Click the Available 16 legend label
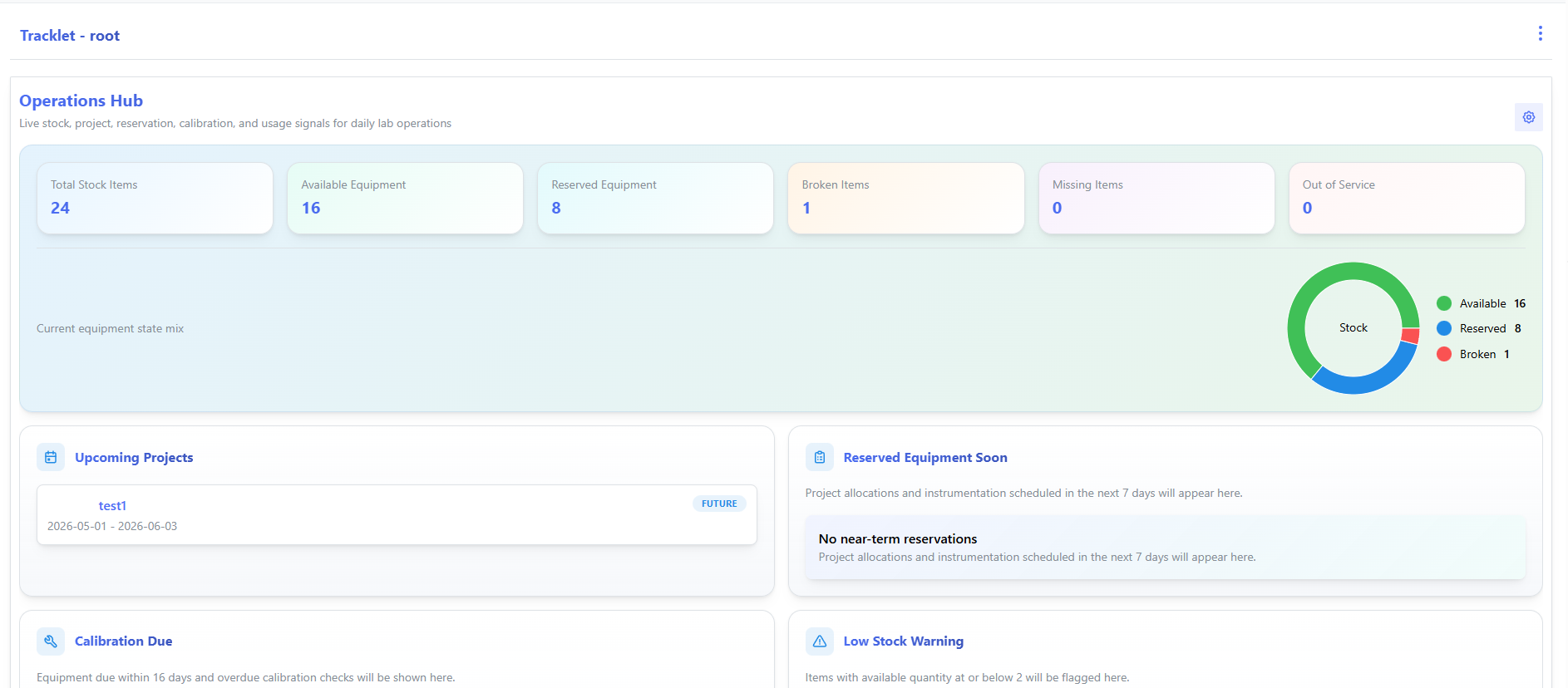The width and height of the screenshot is (1568, 688). pyautogui.click(x=1492, y=303)
